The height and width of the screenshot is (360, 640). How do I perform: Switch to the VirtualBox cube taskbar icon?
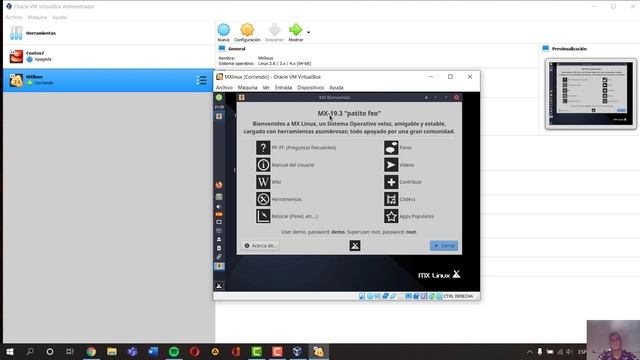pyautogui.click(x=298, y=351)
